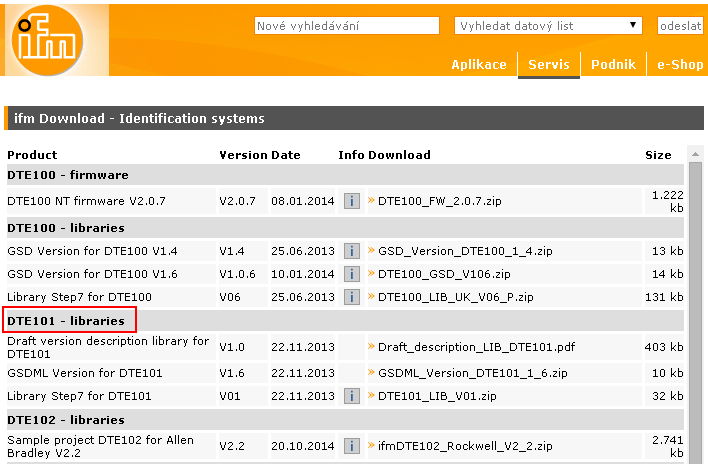The image size is (708, 464).
Task: Click the vertical scrollbar thumb
Action: (695, 311)
